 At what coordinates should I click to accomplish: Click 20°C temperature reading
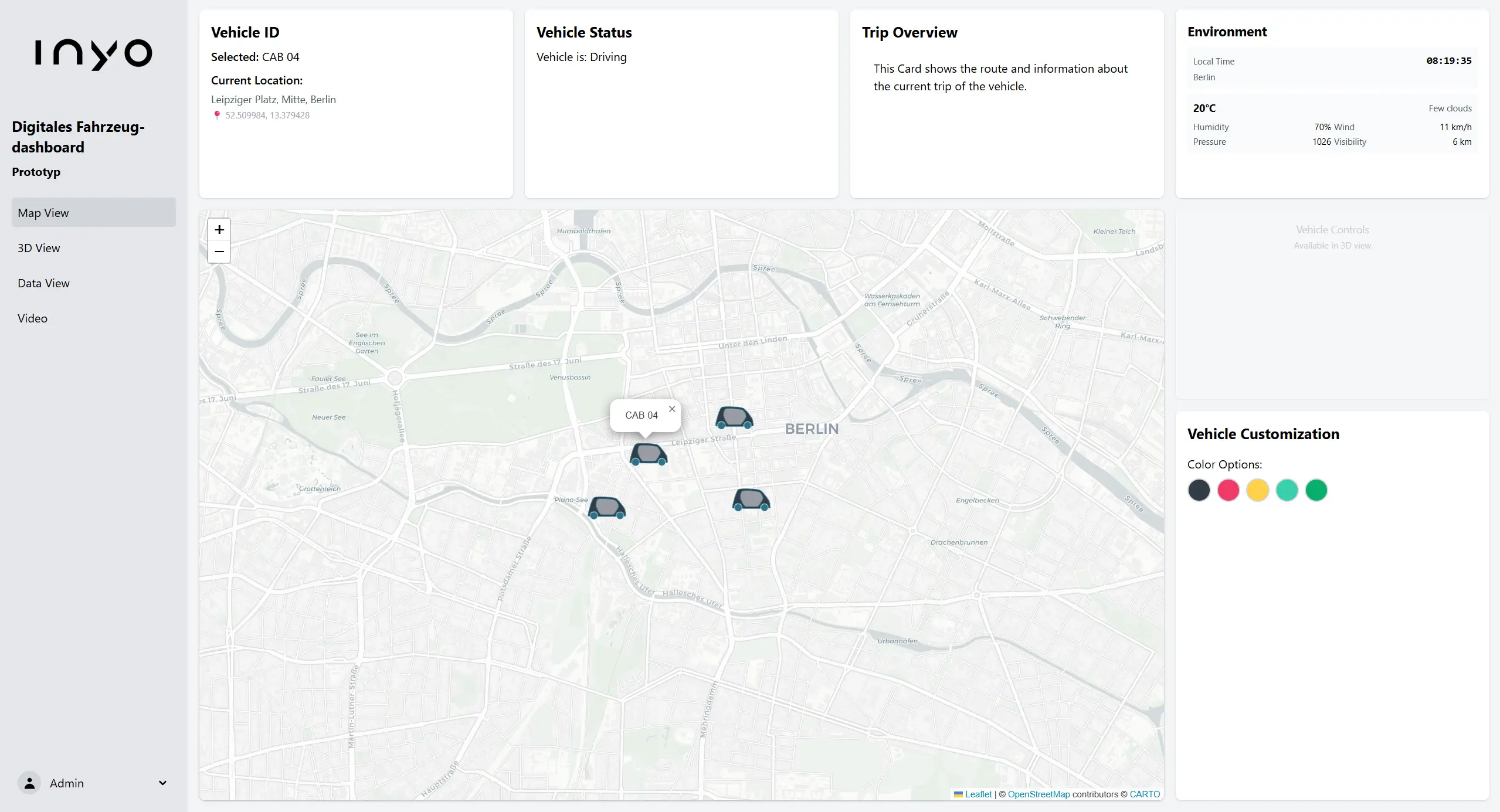point(1204,108)
